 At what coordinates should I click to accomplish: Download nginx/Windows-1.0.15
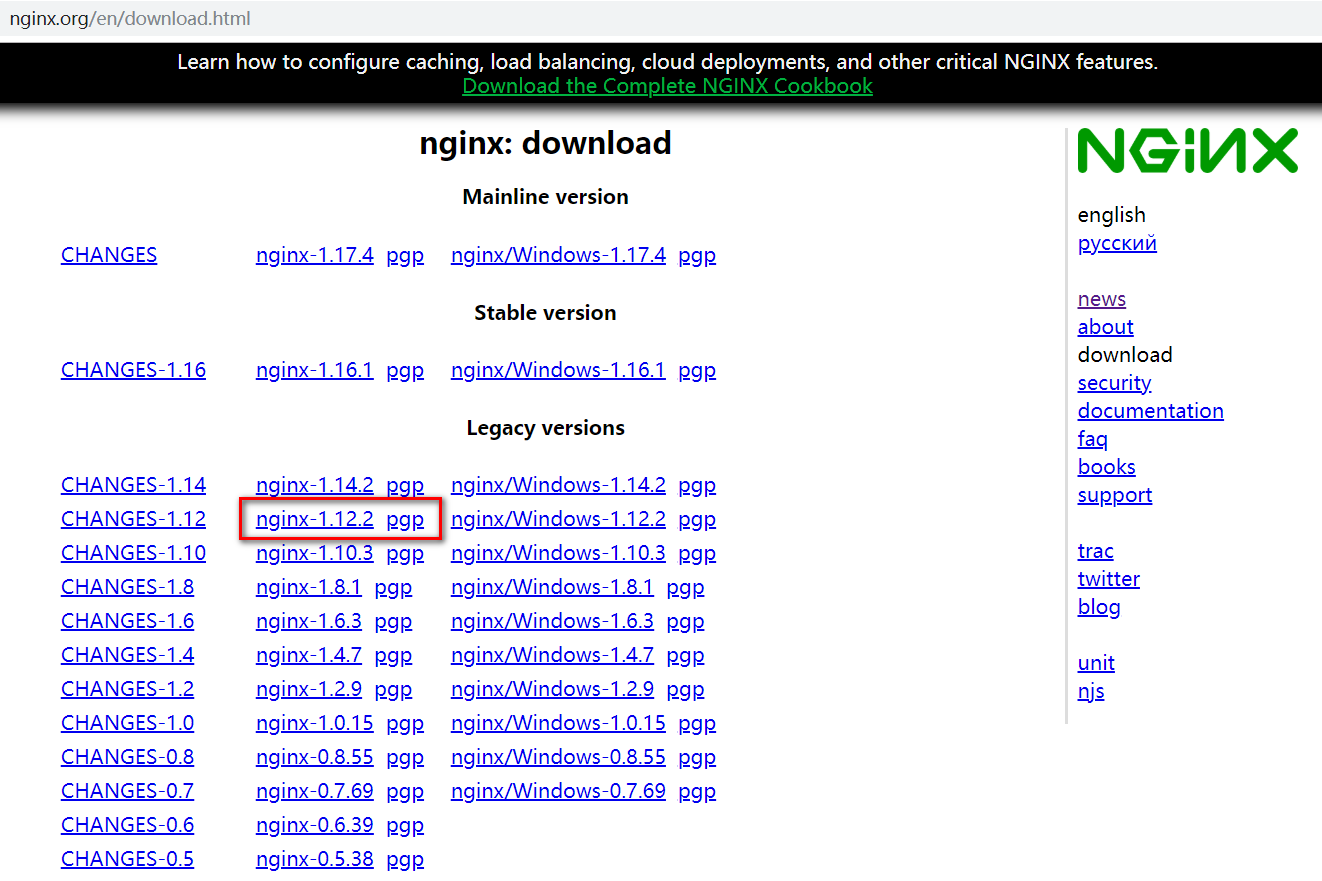click(558, 723)
